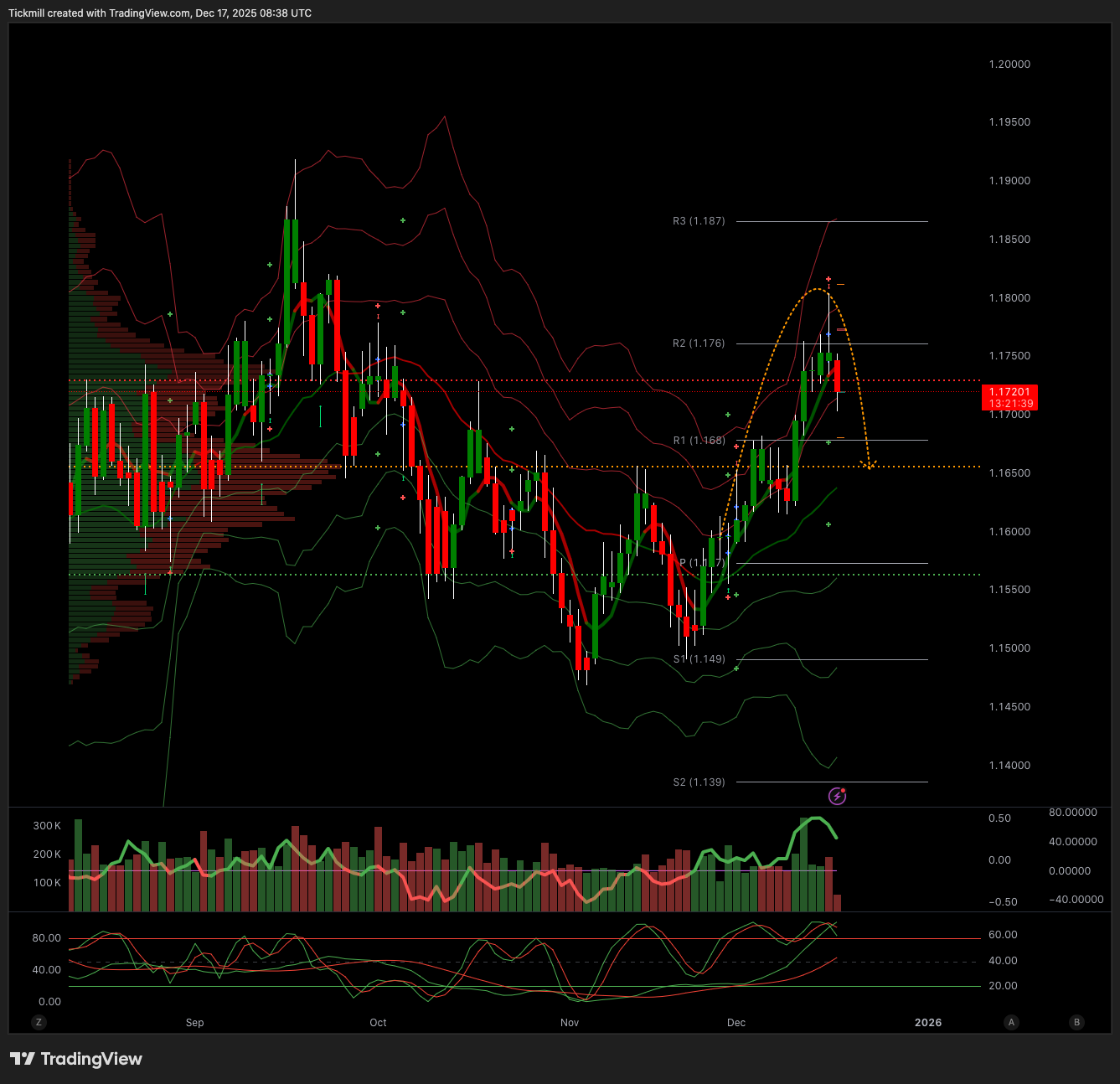The image size is (1120, 1084).
Task: Select the R1 (1.168) pivot label
Action: pos(699,441)
